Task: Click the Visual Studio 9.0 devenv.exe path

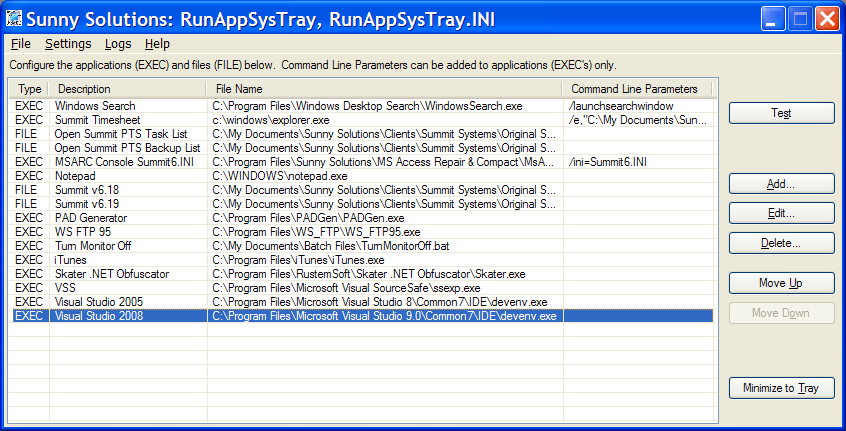Action: click(x=384, y=317)
